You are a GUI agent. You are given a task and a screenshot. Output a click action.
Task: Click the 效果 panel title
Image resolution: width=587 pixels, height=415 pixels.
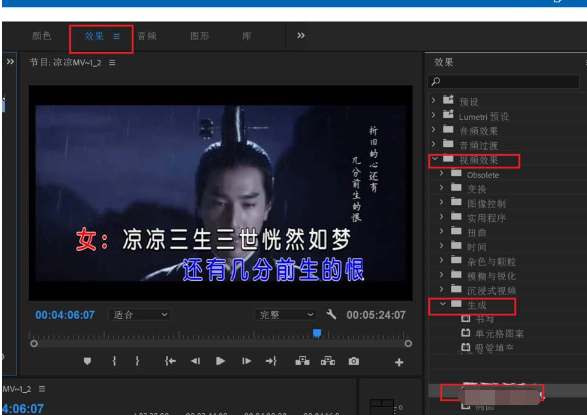tap(444, 62)
